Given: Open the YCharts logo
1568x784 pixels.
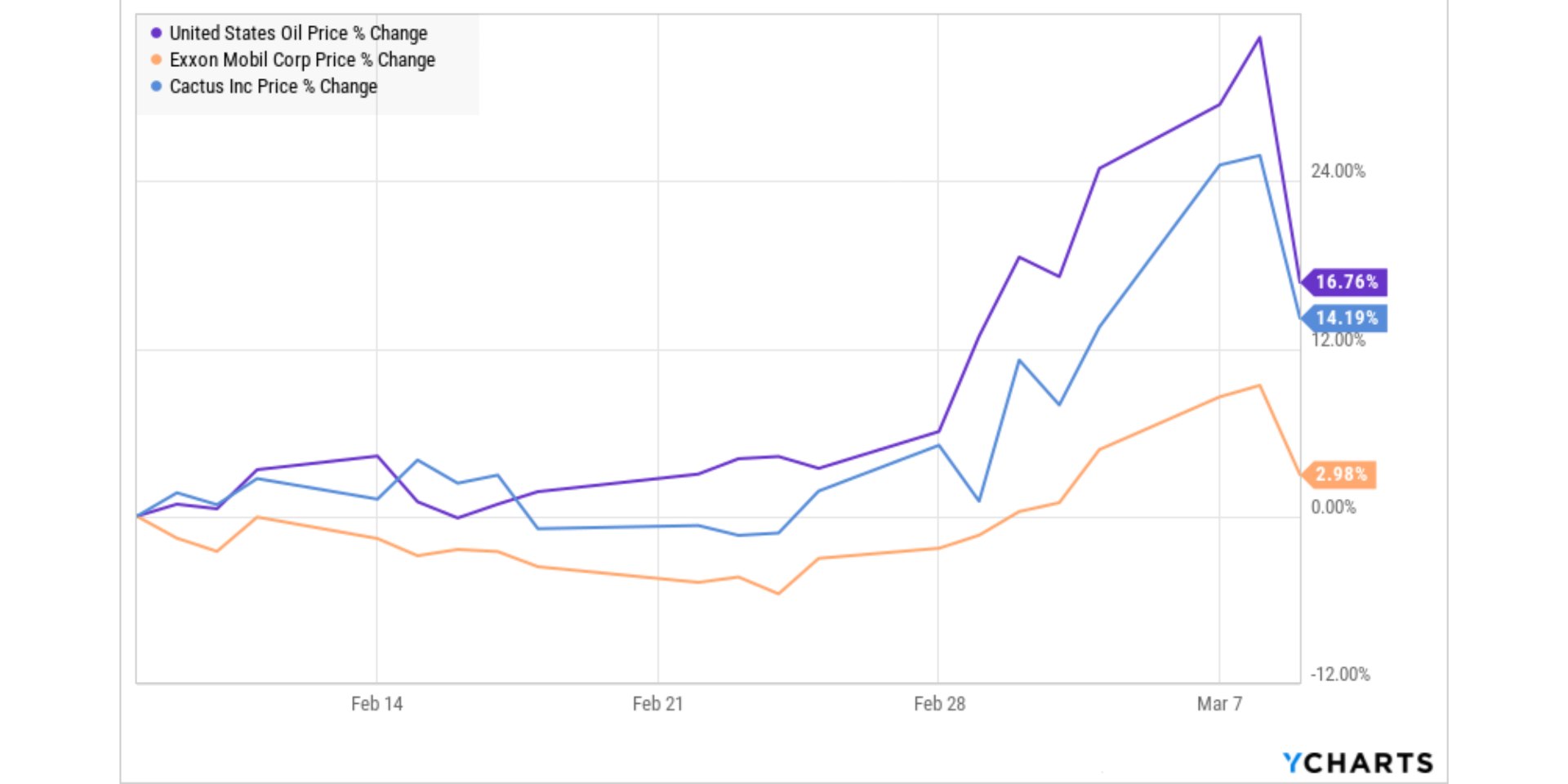Looking at the screenshot, I should click(1357, 763).
